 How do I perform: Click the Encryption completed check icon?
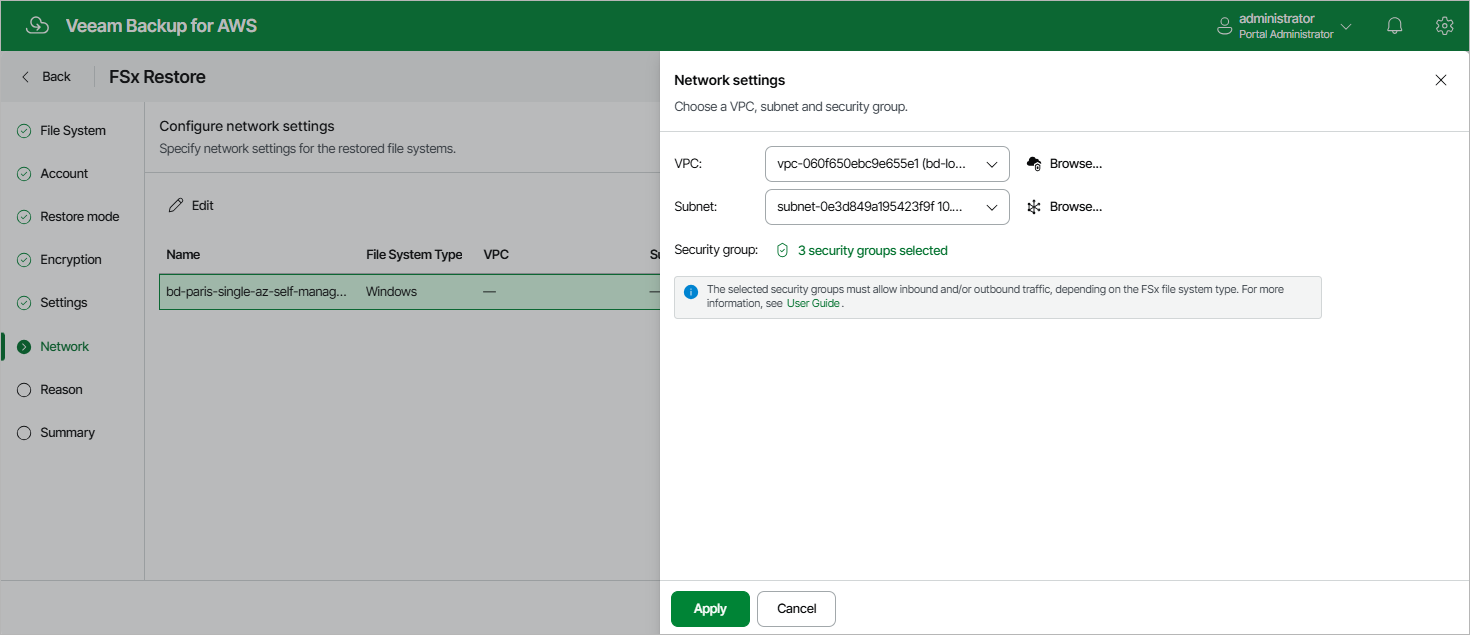(x=24, y=260)
